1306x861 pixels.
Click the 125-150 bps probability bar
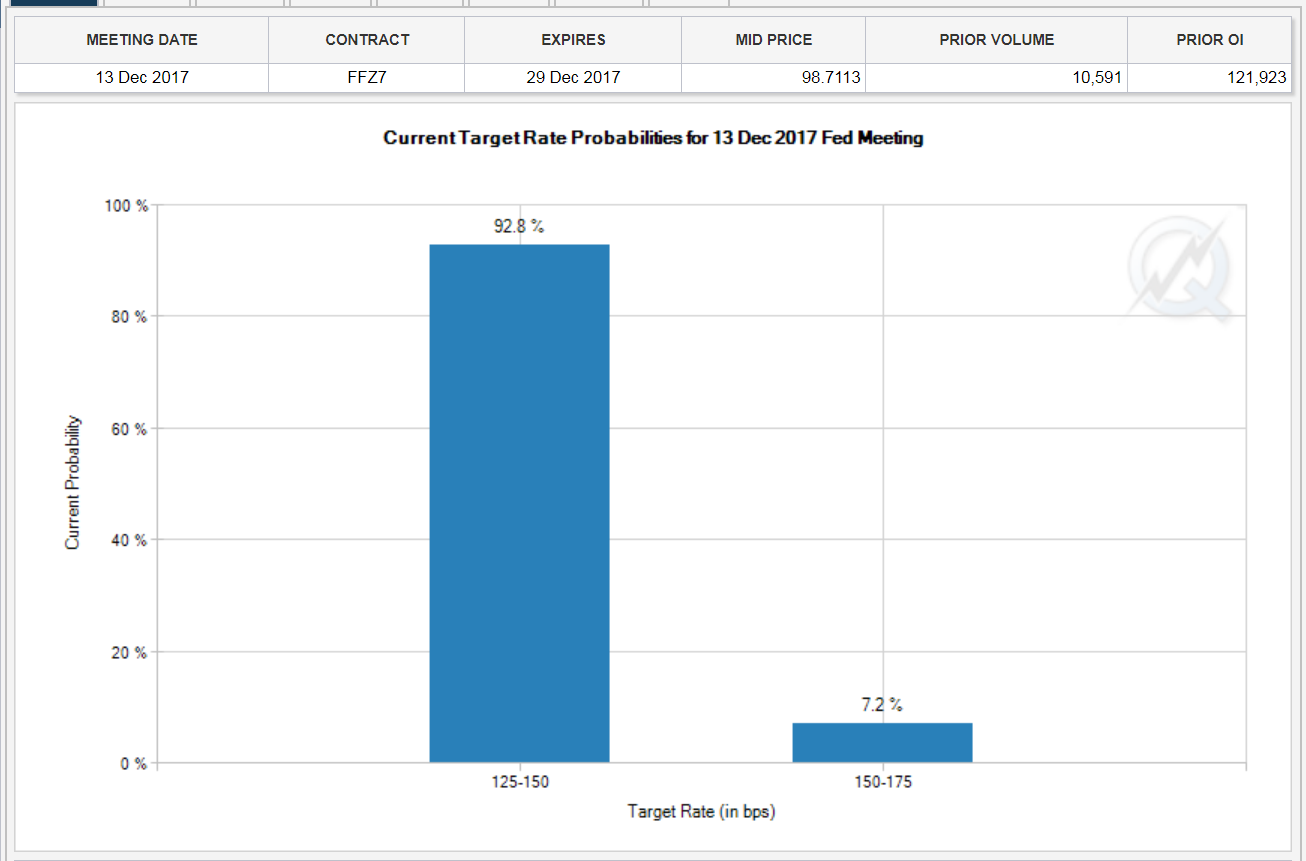click(x=519, y=504)
